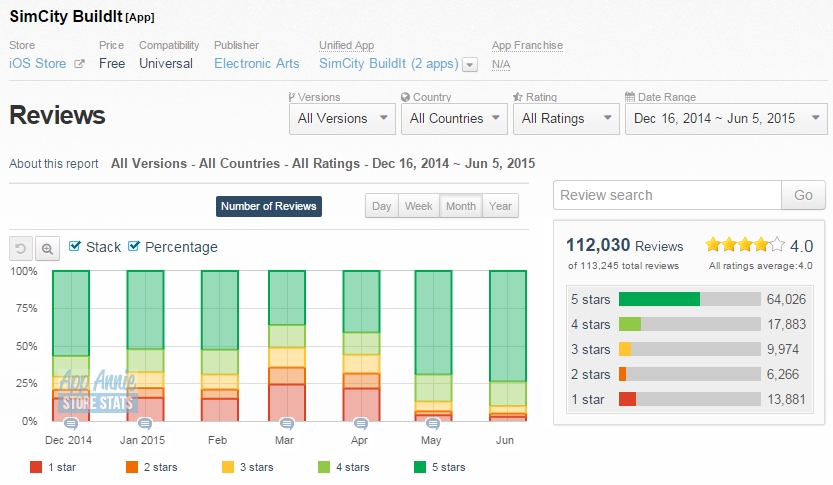Open the Electronic Arts publisher link

pos(257,64)
